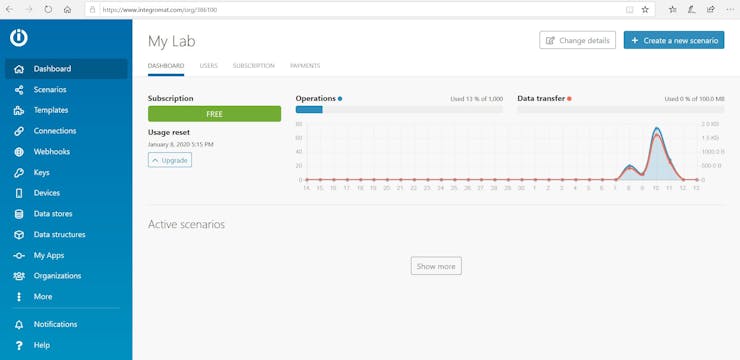The height and width of the screenshot is (360, 740).
Task: Click the Keys key icon
Action: 19,173
